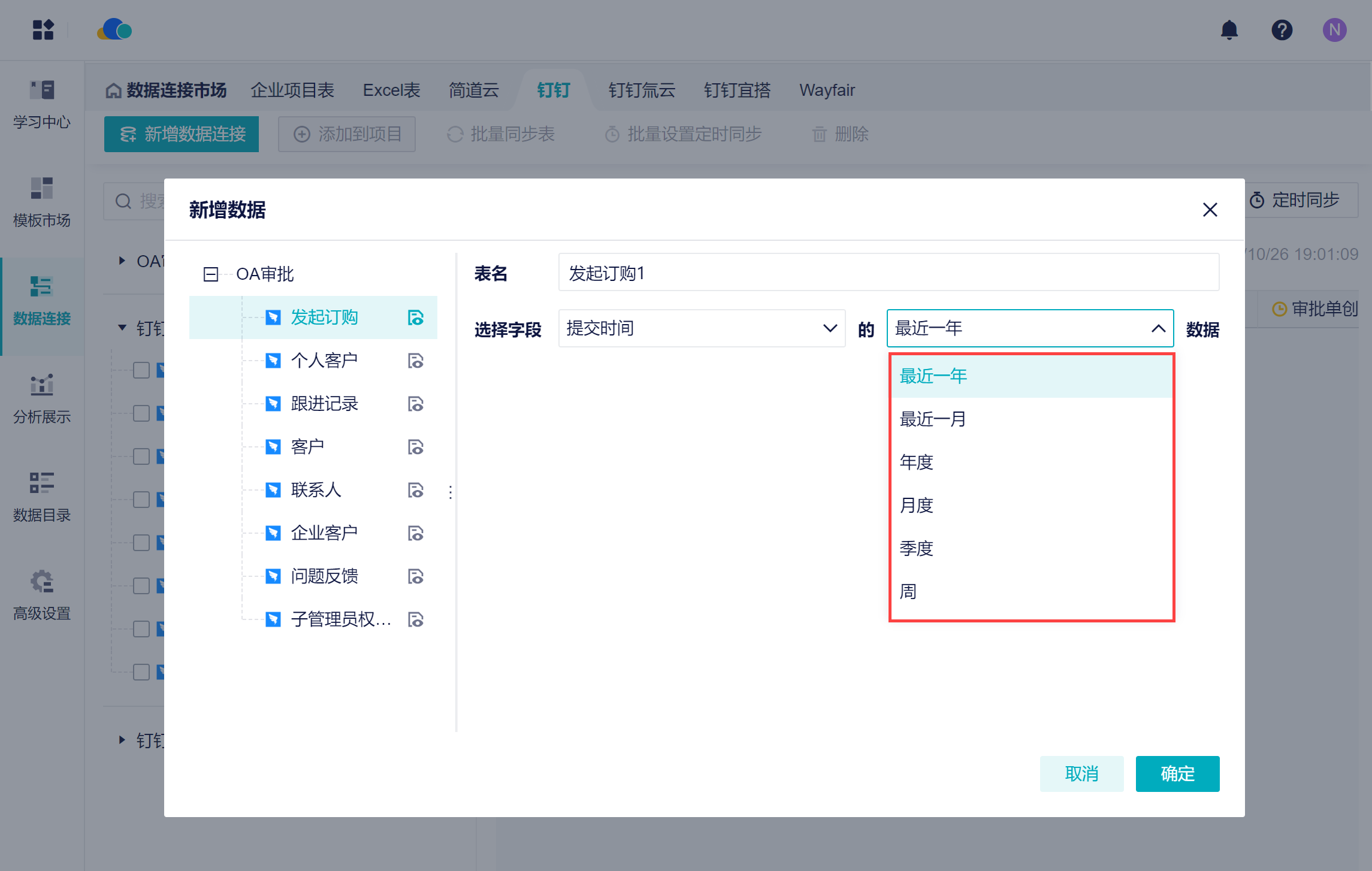Image resolution: width=1372 pixels, height=871 pixels.
Task: Open the help question mark icon
Action: tap(1282, 30)
